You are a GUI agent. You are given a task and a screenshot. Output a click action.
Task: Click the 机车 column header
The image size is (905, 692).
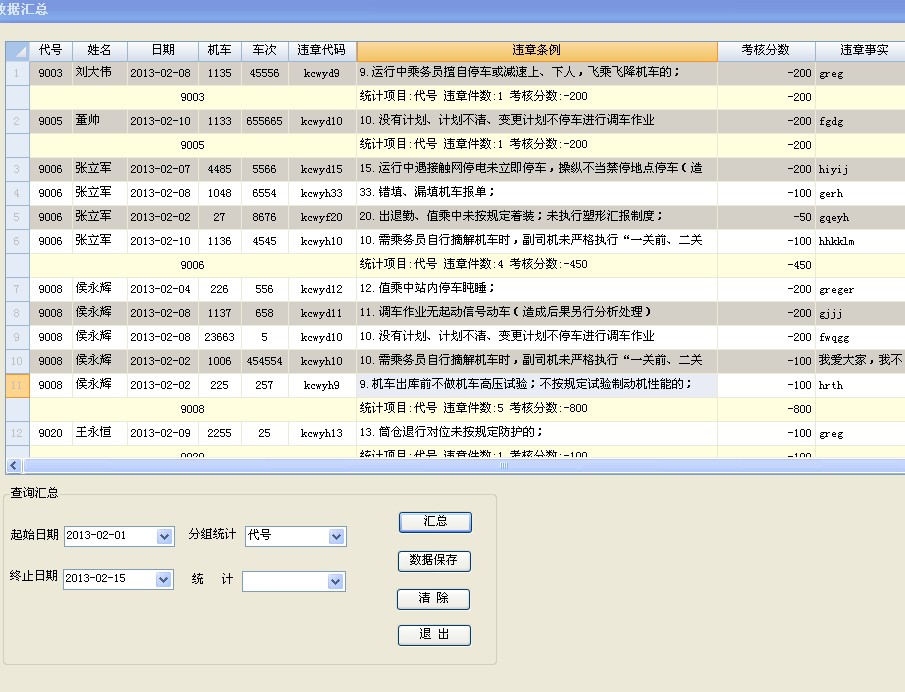pyautogui.click(x=219, y=51)
